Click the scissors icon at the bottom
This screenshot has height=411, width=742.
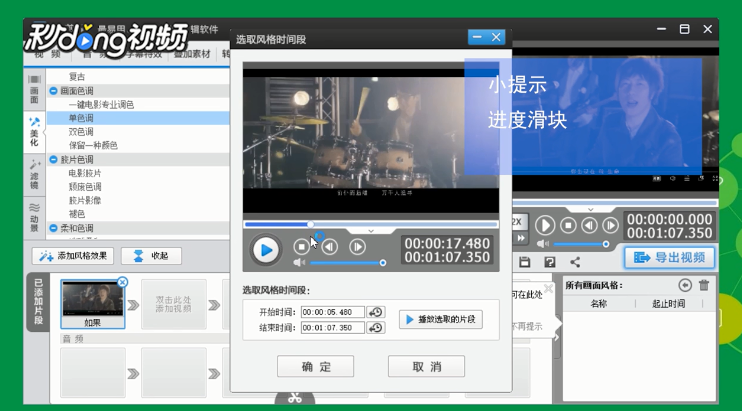pos(295,398)
